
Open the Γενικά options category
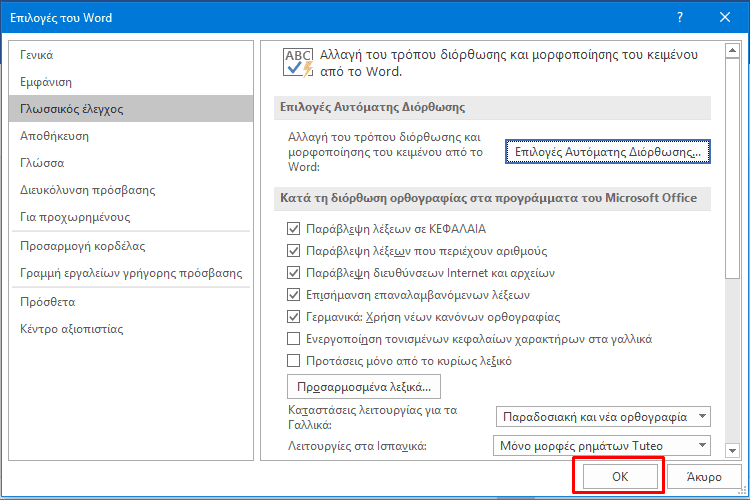pos(131,55)
